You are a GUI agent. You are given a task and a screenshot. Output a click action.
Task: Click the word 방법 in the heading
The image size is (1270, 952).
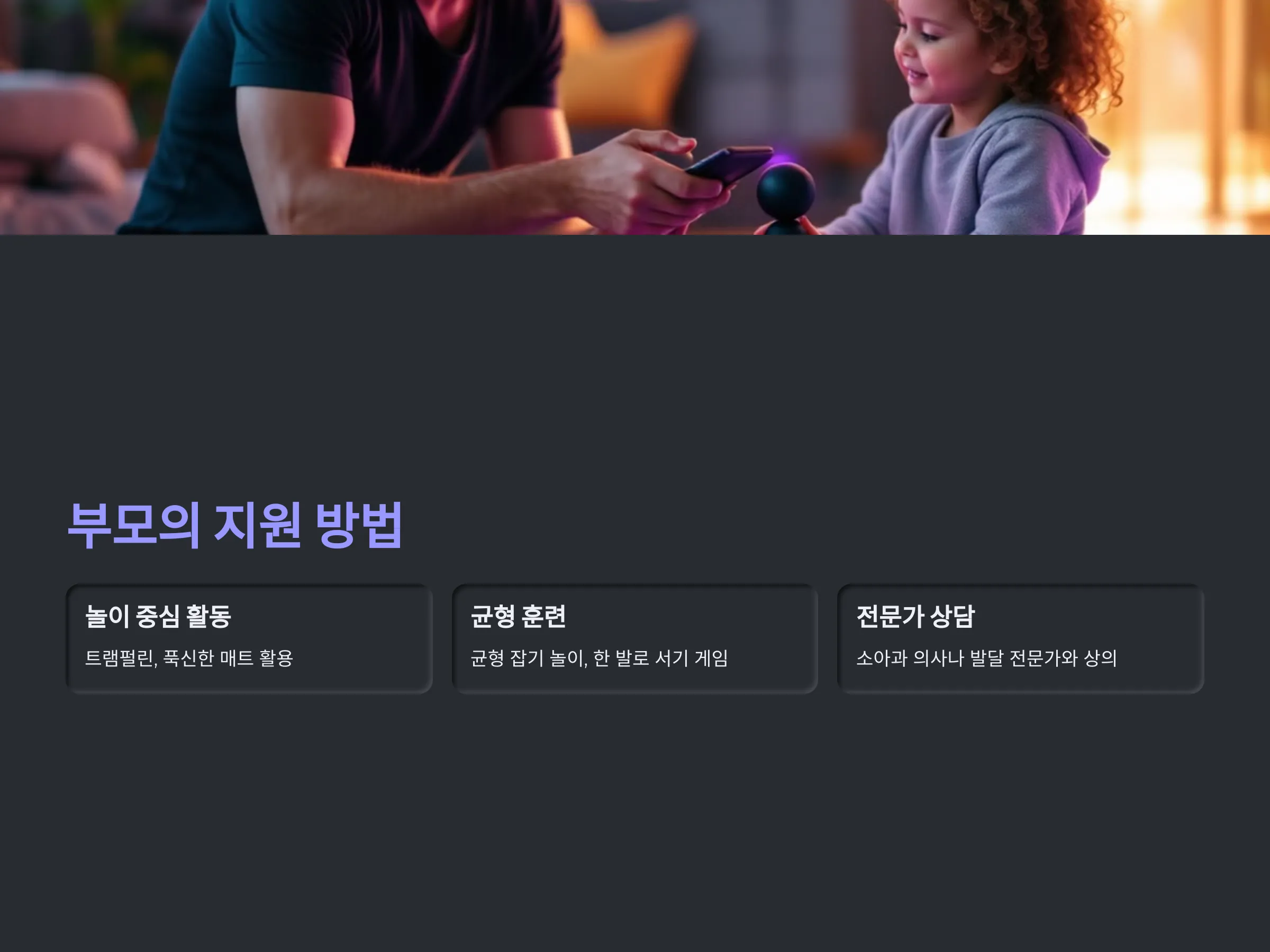[359, 525]
